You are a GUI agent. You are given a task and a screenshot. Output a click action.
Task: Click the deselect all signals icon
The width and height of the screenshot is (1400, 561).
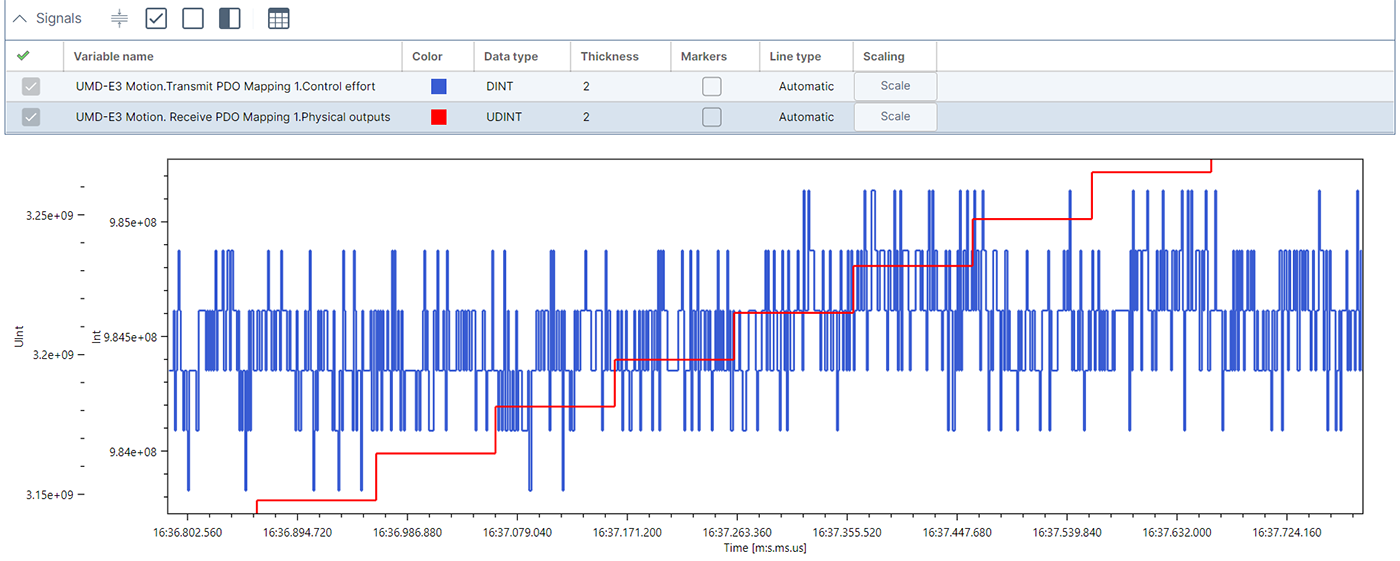tap(193, 18)
